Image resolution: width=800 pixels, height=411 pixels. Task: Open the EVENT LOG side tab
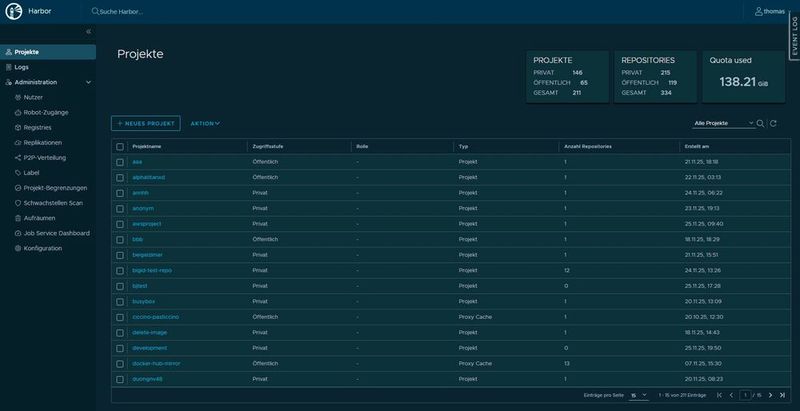[x=794, y=36]
